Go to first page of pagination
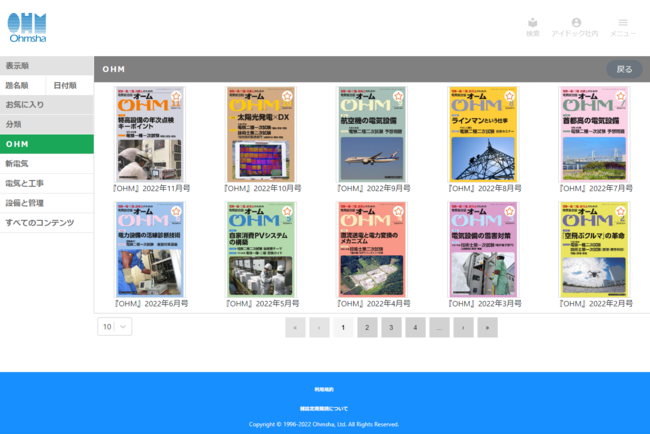The height and width of the screenshot is (435, 650). [295, 328]
